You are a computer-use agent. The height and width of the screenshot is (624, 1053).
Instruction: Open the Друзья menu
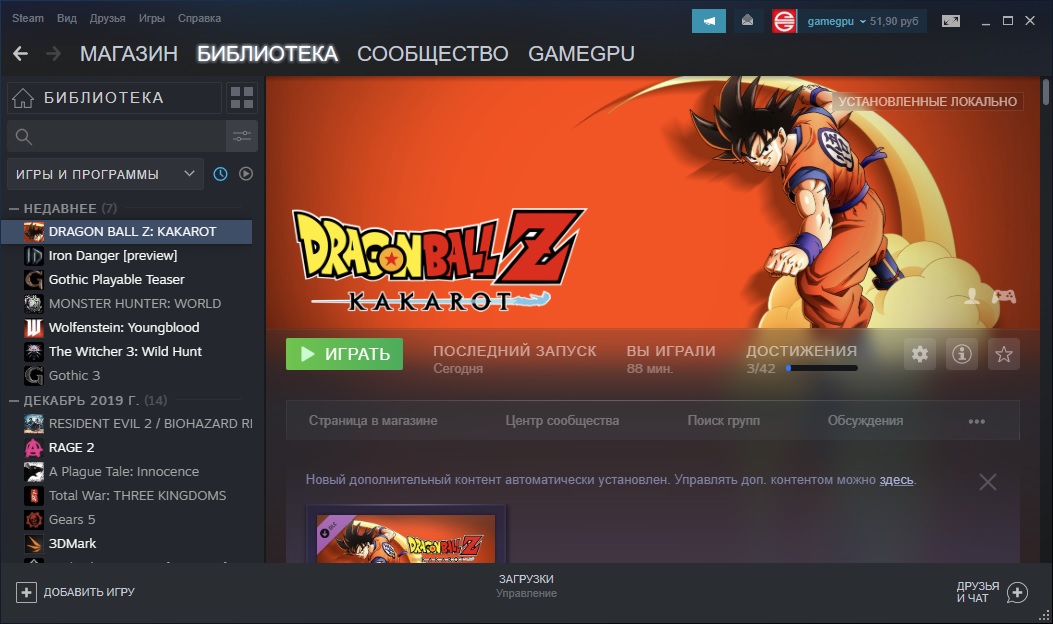(107, 18)
